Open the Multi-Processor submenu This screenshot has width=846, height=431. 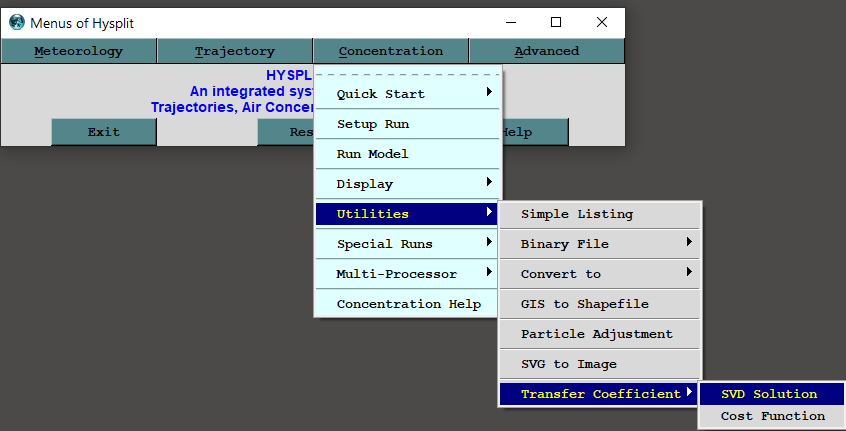pos(407,274)
